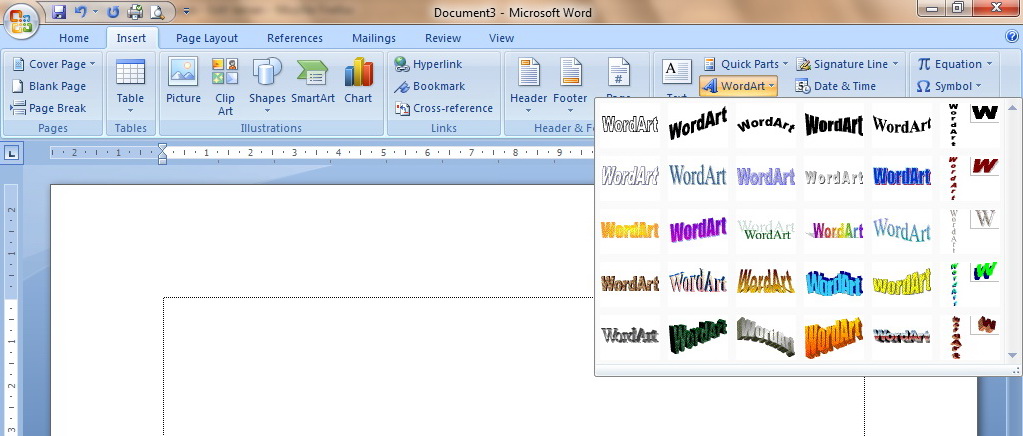Click the Equation button
This screenshot has height=436, width=1023.
point(954,64)
